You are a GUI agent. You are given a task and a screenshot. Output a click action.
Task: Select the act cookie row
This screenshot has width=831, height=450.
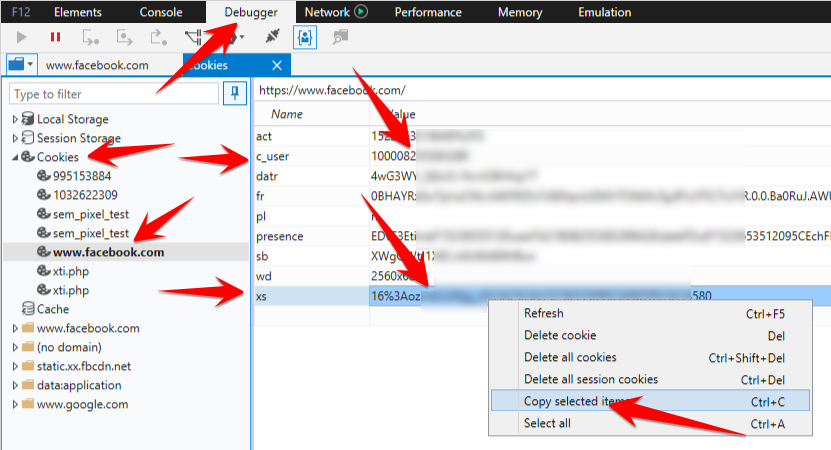(543, 136)
